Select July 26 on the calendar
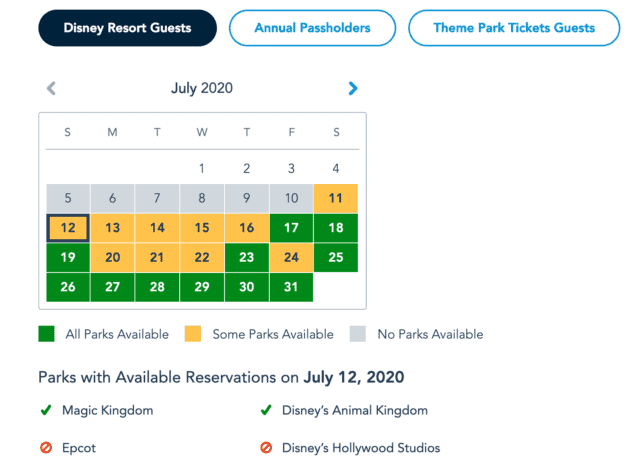 (68, 287)
